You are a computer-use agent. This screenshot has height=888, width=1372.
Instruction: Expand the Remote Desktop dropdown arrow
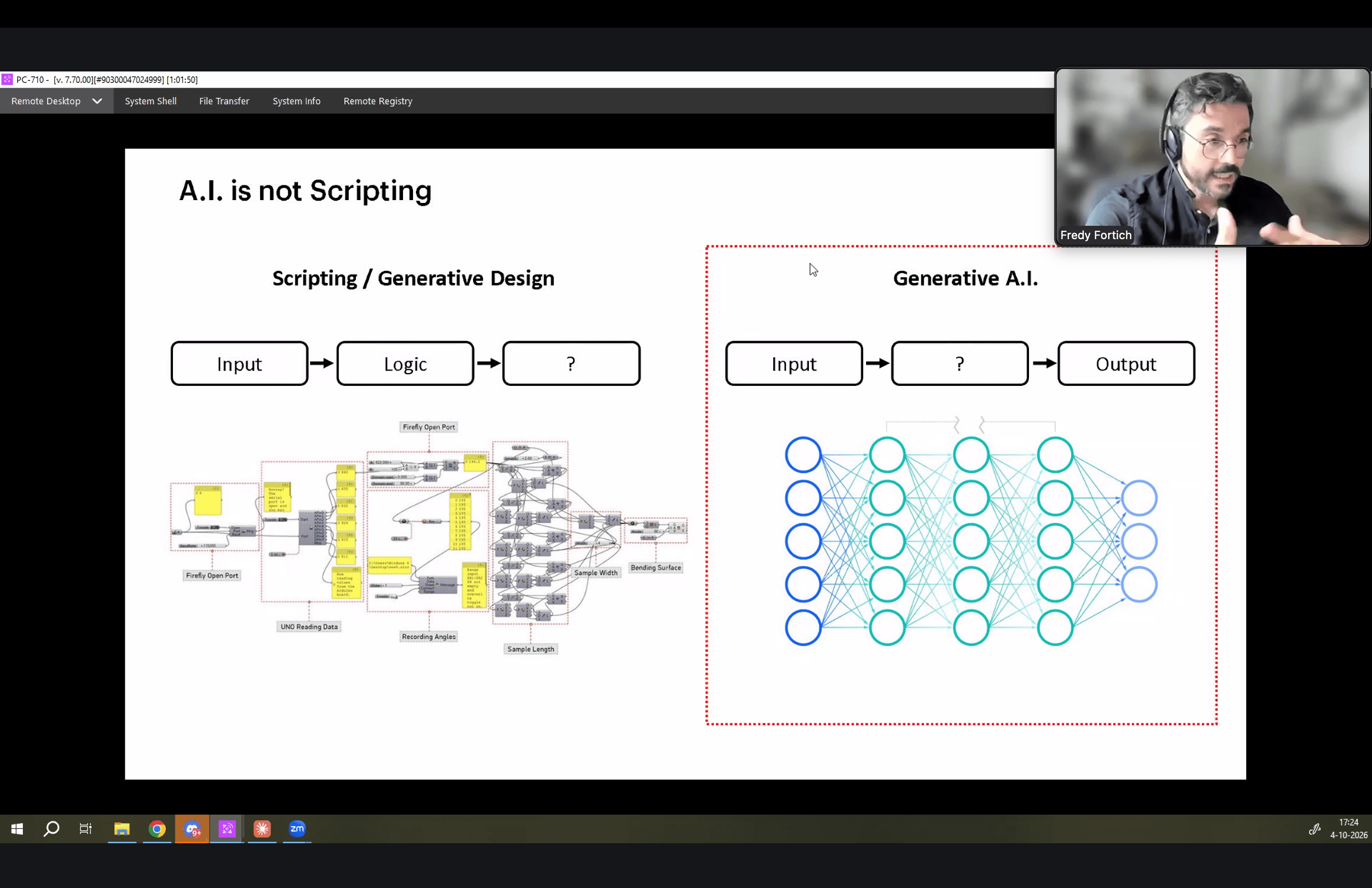(98, 101)
